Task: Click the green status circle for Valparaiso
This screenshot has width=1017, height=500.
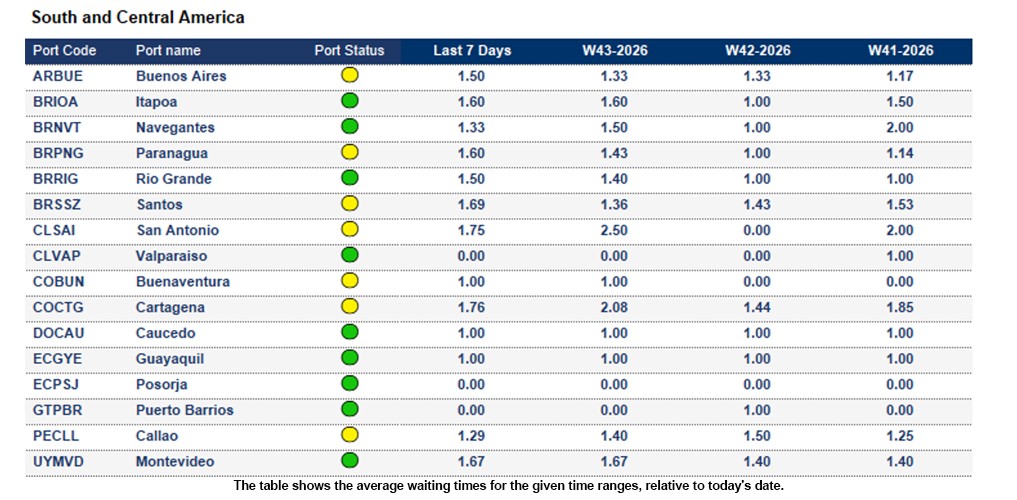Action: pos(350,255)
